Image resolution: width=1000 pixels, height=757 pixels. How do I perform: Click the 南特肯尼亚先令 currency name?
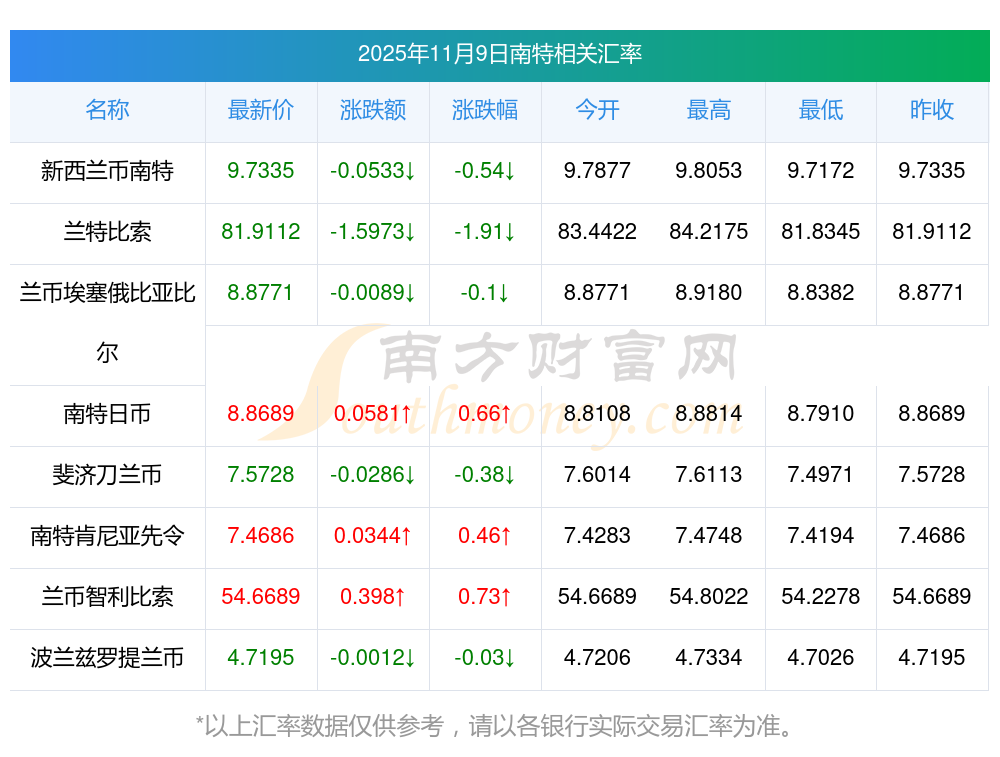107,536
